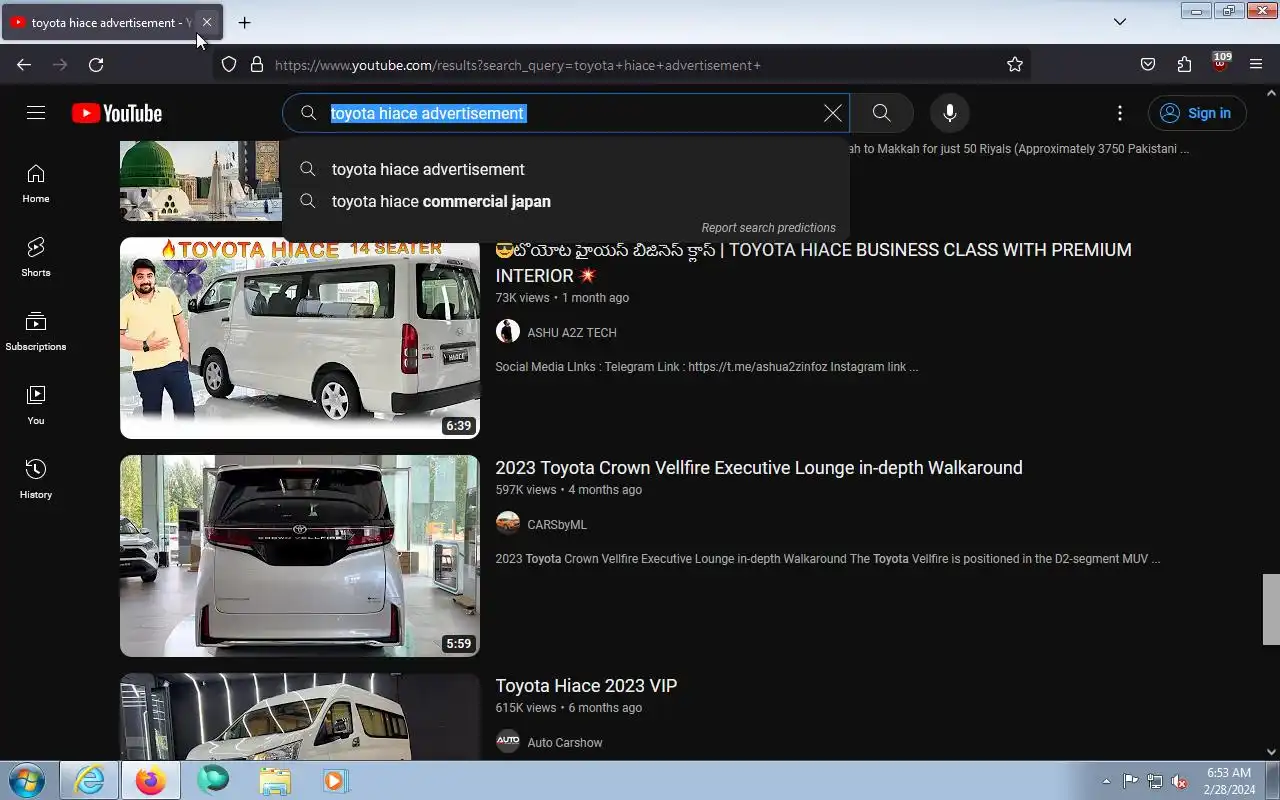Viewport: 1280px width, 800px height.
Task: Go back with the browser back arrow
Action: click(24, 64)
